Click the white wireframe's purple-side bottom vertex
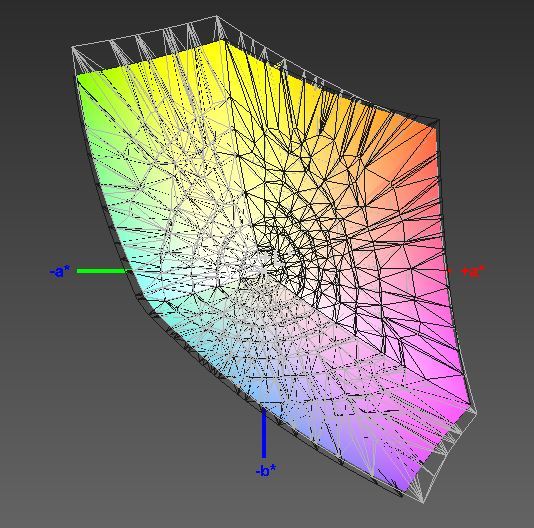The image size is (534, 528). [x=423, y=502]
